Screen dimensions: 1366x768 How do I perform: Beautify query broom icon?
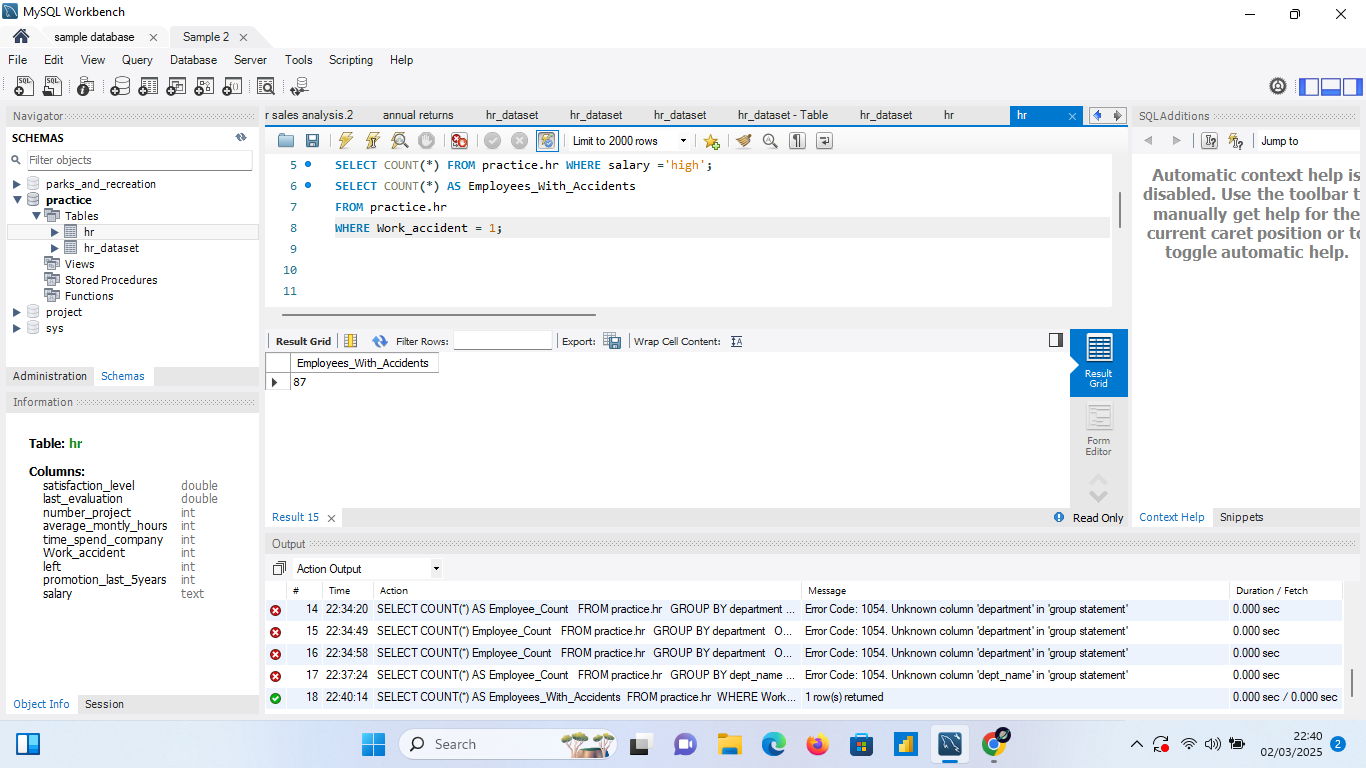tap(743, 141)
